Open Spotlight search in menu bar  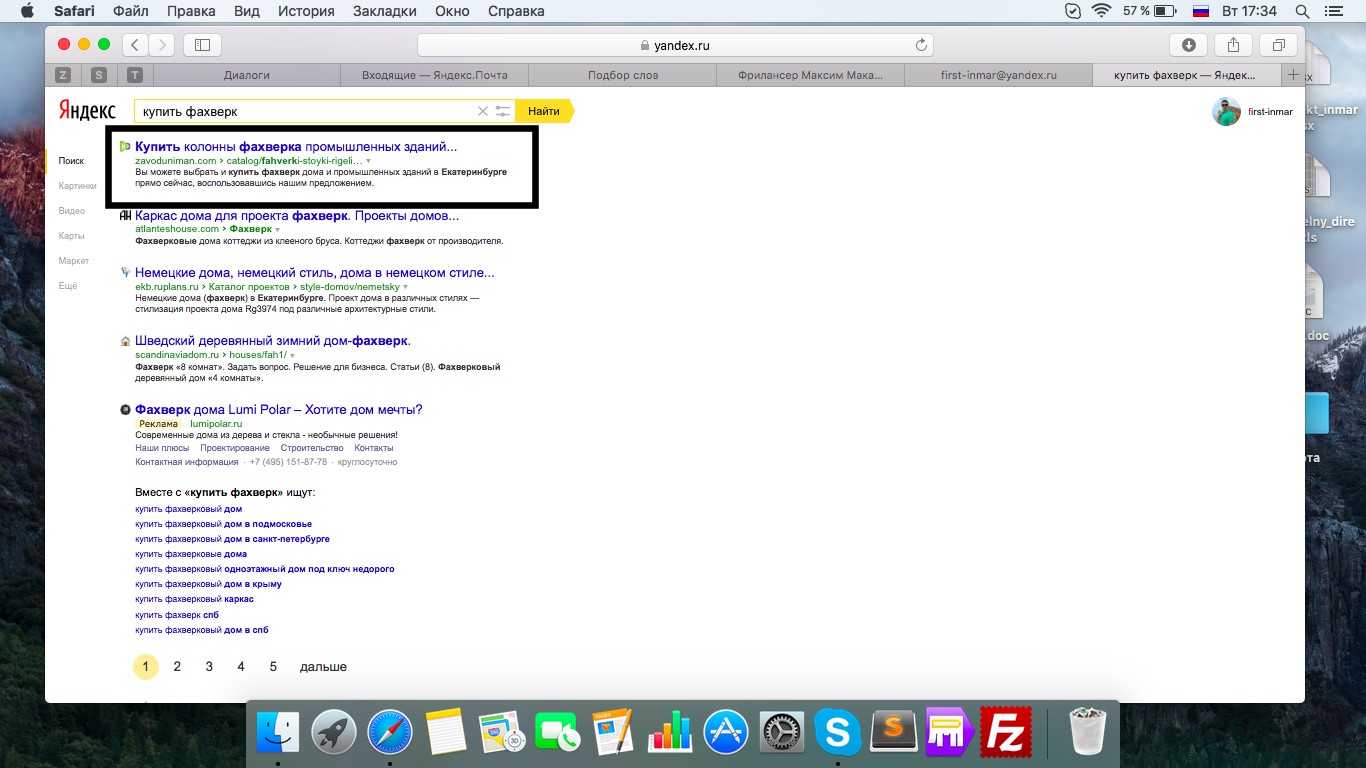click(x=1303, y=11)
